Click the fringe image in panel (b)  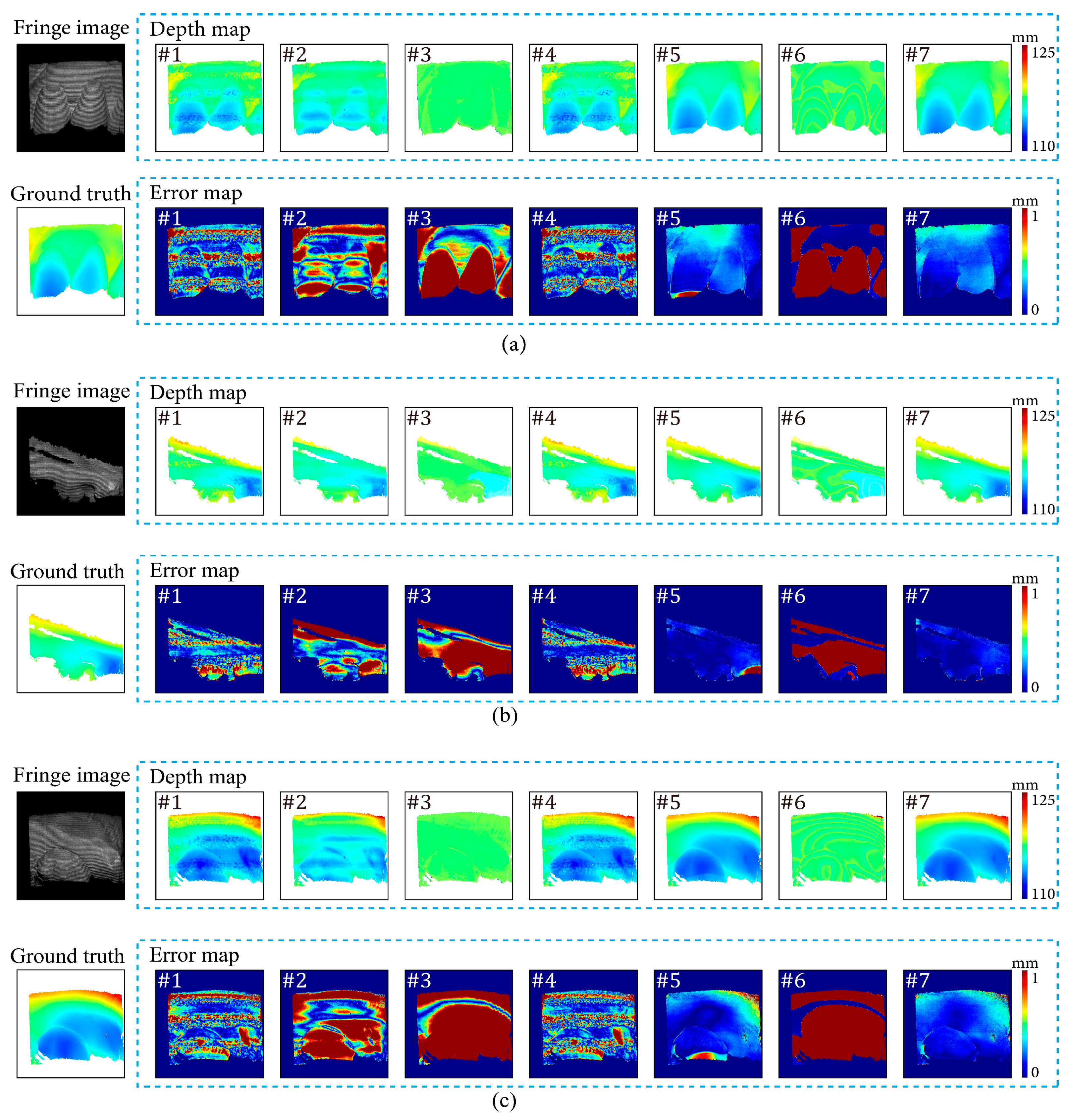[x=71, y=461]
